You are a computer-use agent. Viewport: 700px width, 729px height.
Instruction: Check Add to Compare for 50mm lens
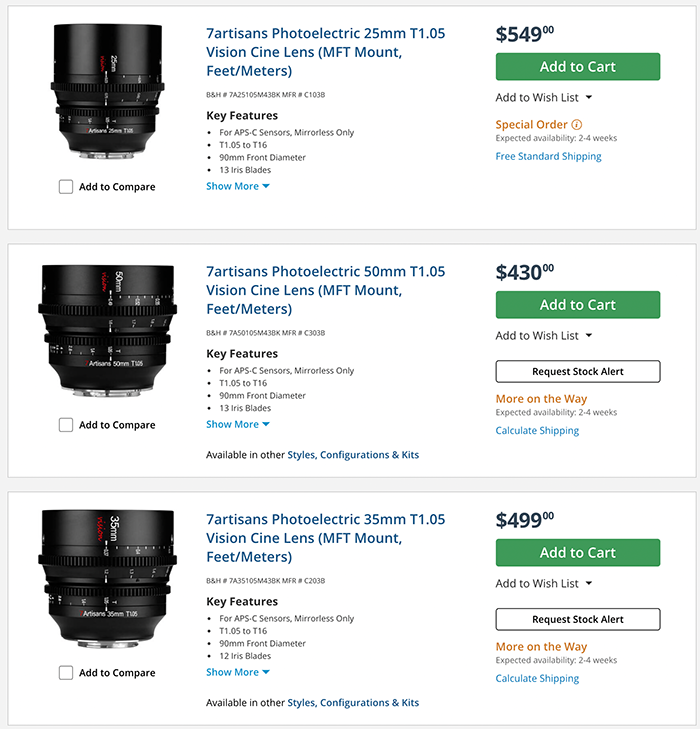coord(66,425)
